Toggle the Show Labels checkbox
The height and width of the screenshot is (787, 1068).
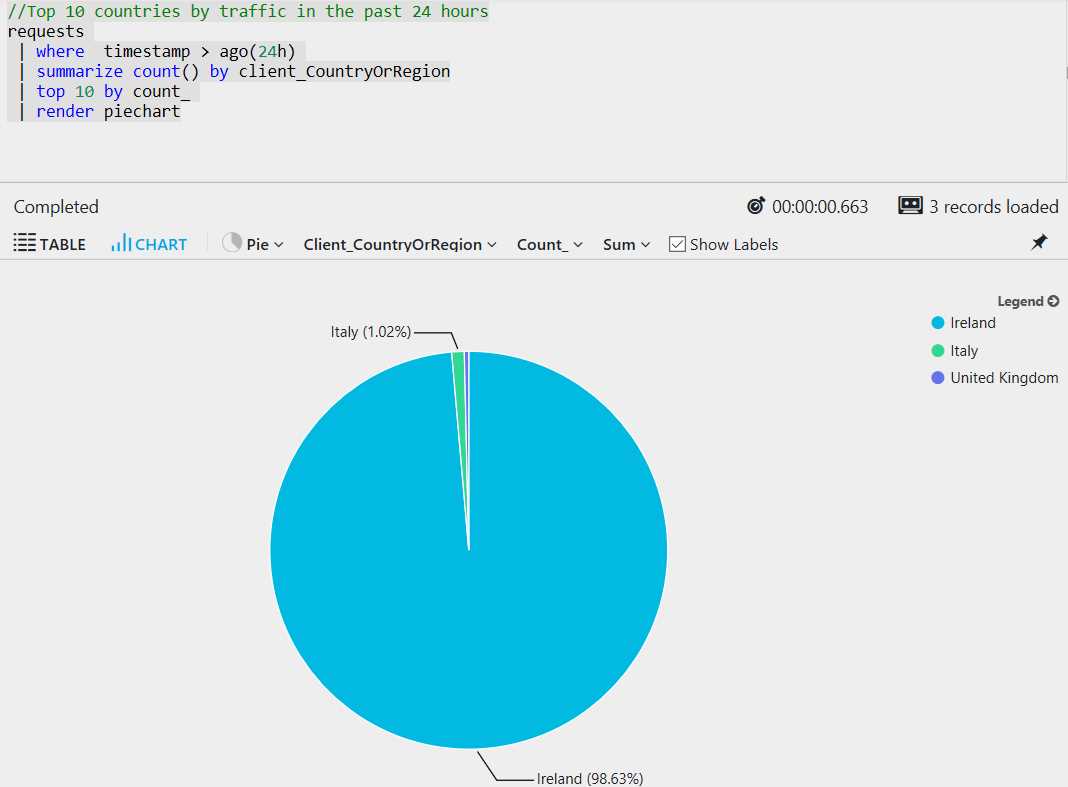677,243
